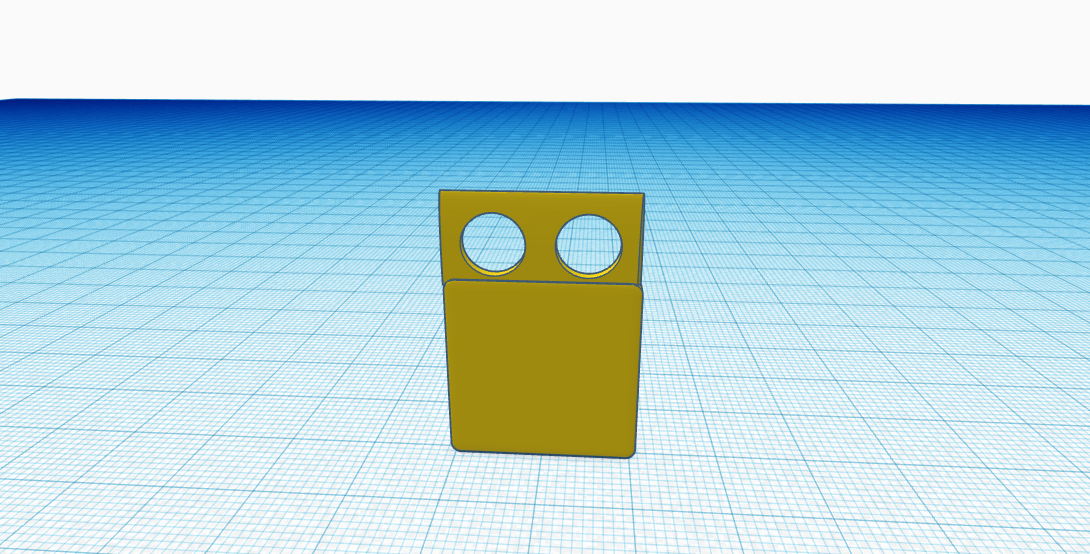Click upper panel strip above right hole

click(590, 203)
